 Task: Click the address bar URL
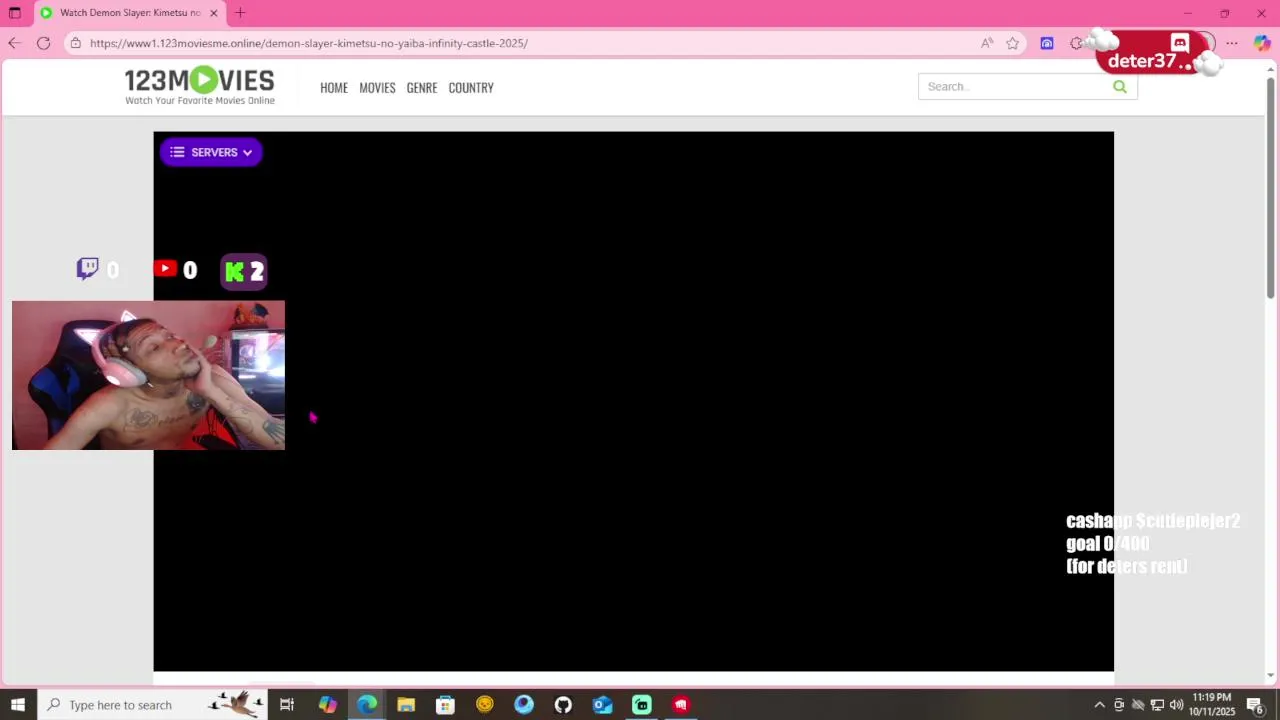point(309,43)
